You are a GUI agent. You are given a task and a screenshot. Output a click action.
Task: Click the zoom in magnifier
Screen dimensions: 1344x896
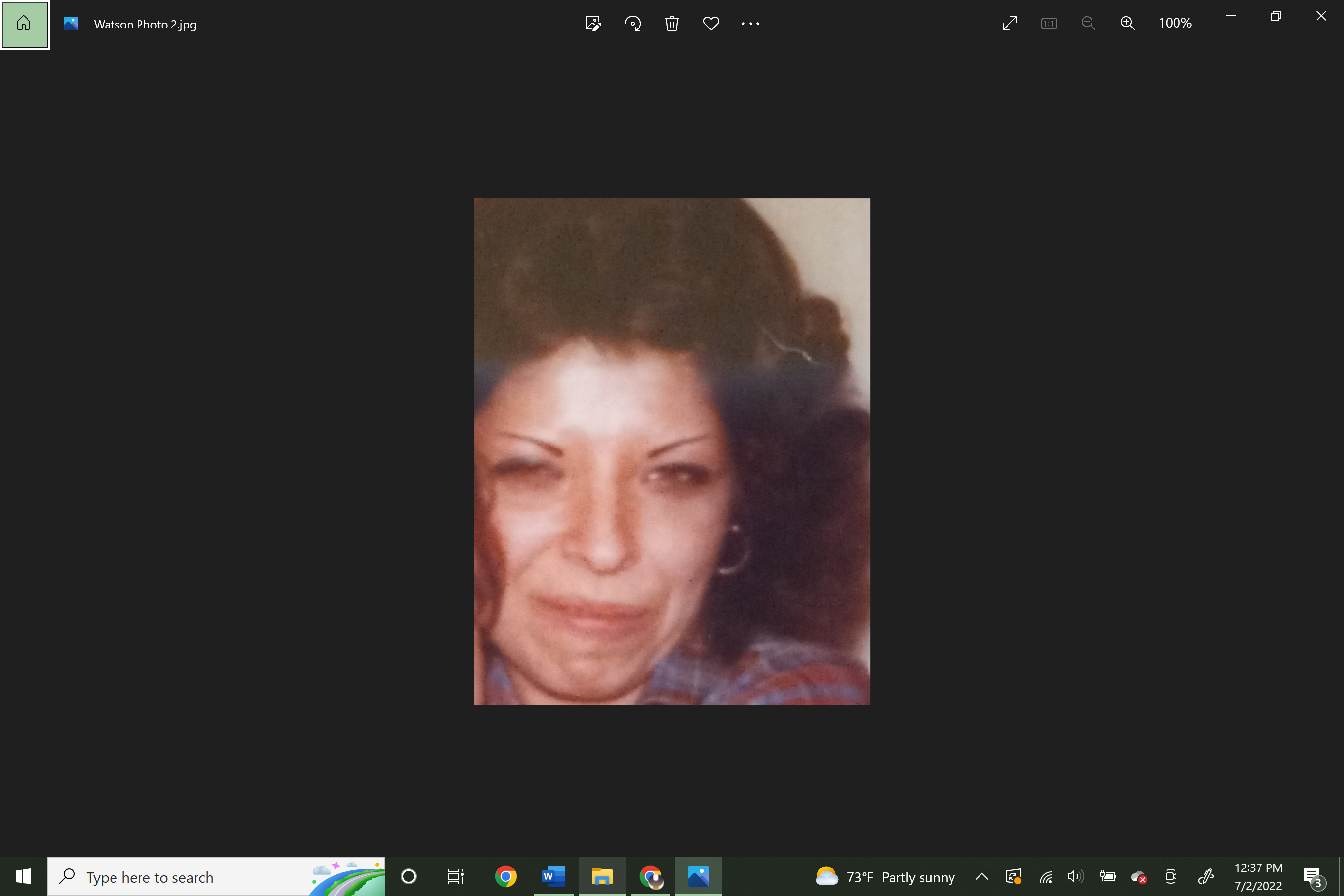pos(1127,24)
